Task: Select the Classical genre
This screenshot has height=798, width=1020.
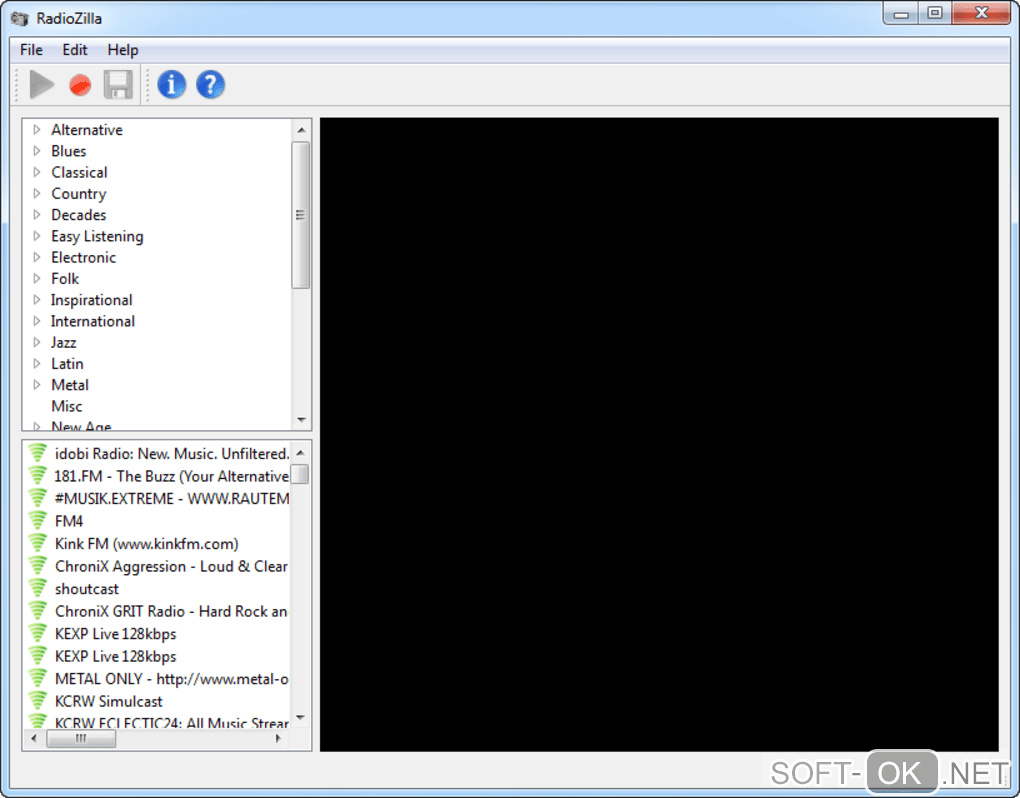Action: (79, 172)
